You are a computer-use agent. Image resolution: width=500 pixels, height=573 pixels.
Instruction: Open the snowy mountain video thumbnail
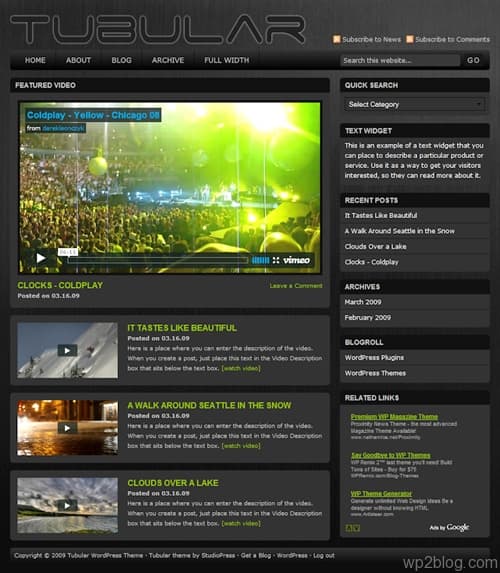click(x=67, y=350)
